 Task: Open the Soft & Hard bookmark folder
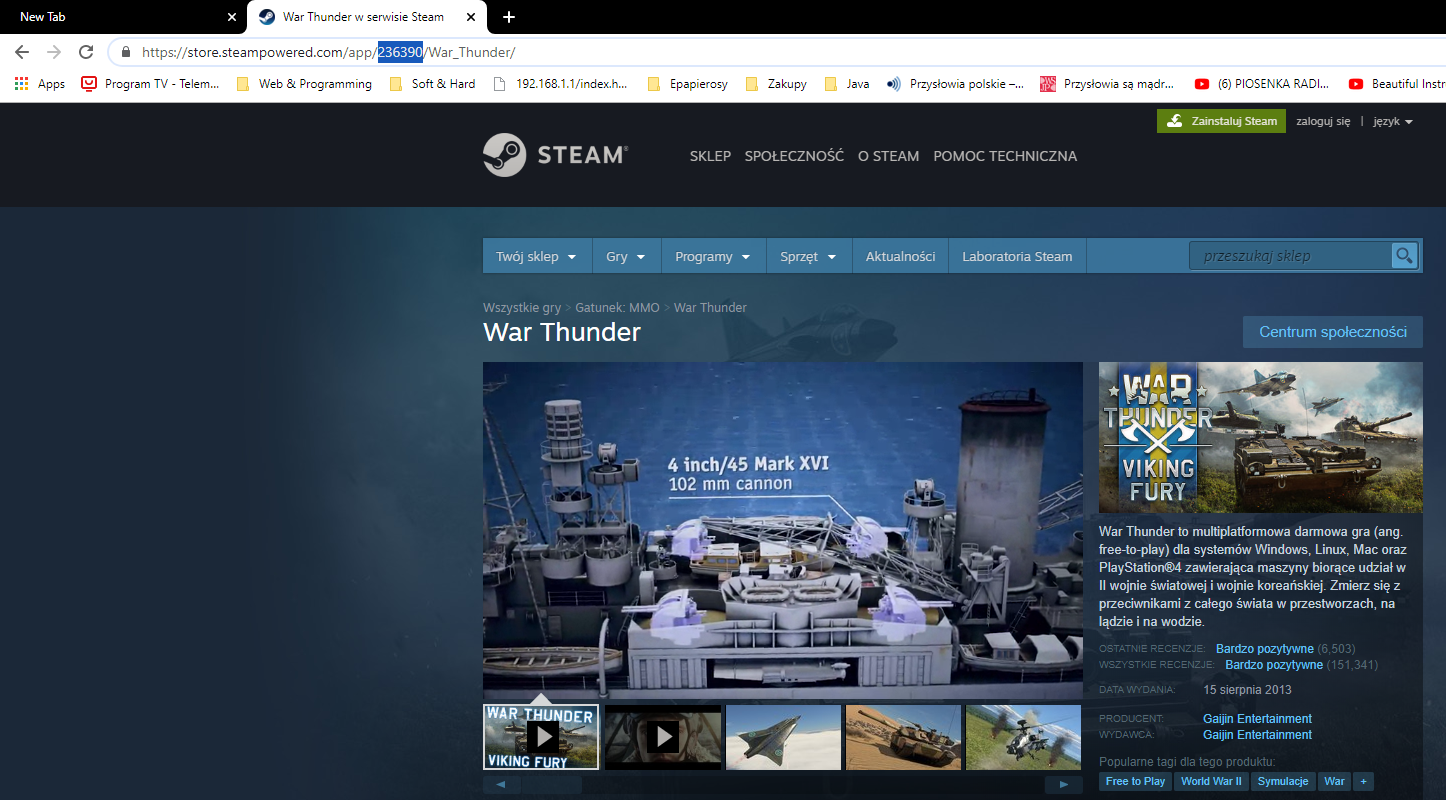[x=432, y=84]
